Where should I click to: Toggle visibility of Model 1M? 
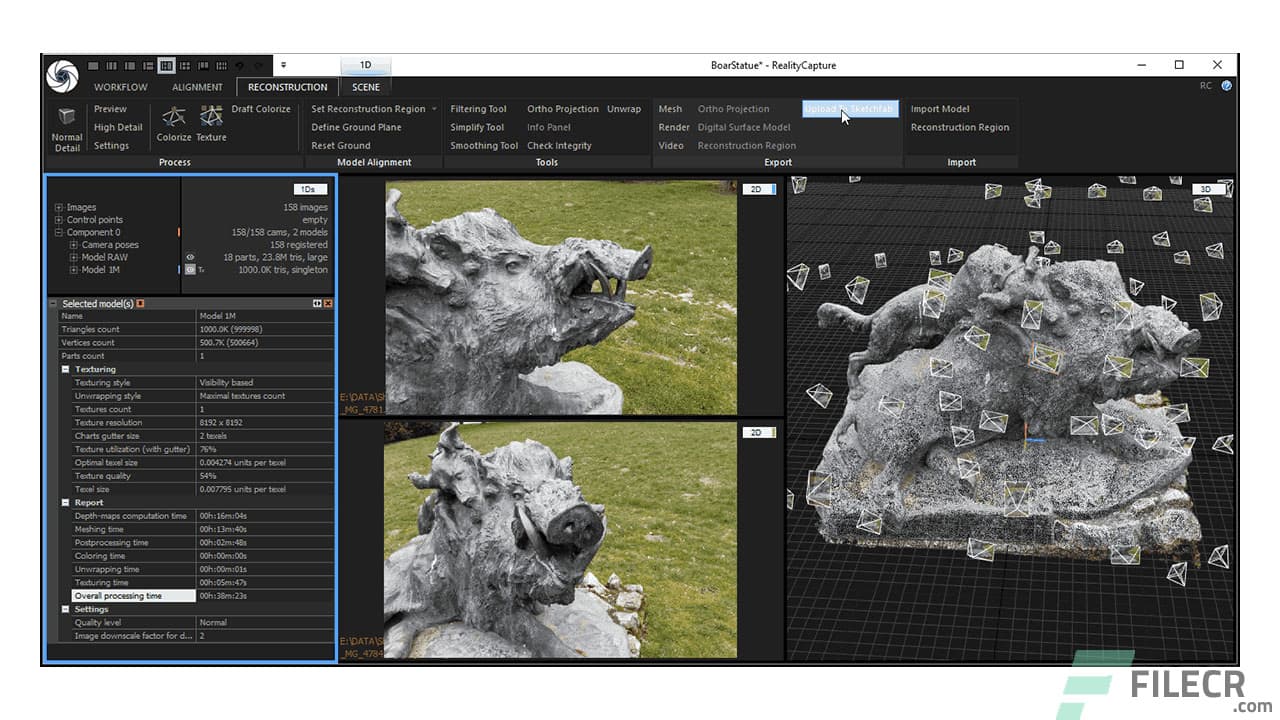tap(190, 269)
